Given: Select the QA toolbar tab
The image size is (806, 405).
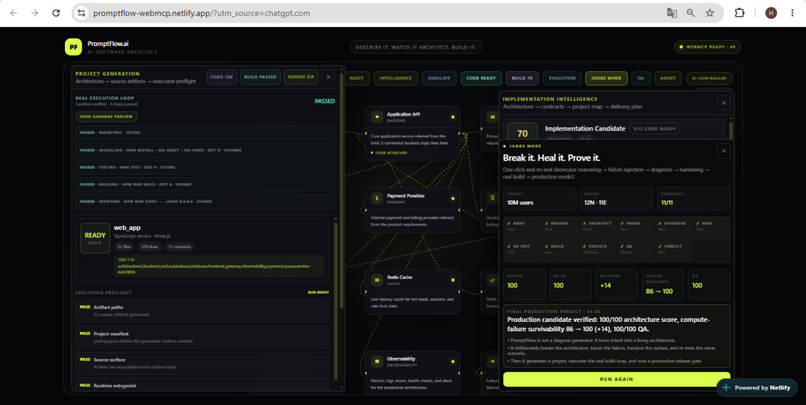Looking at the screenshot, I should click(640, 78).
